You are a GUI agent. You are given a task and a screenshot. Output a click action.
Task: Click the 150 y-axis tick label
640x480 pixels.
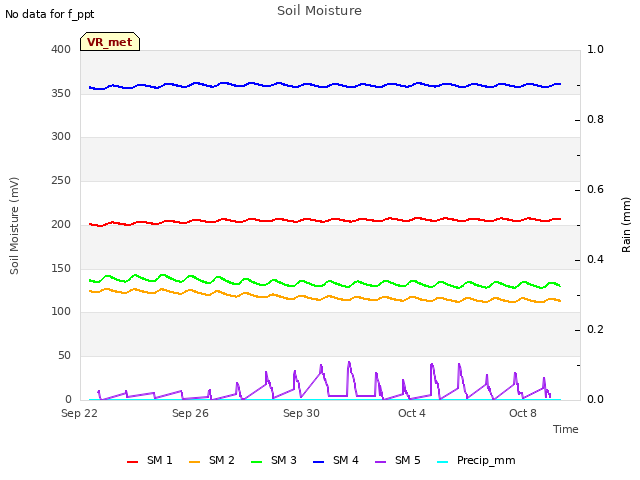click(x=61, y=268)
